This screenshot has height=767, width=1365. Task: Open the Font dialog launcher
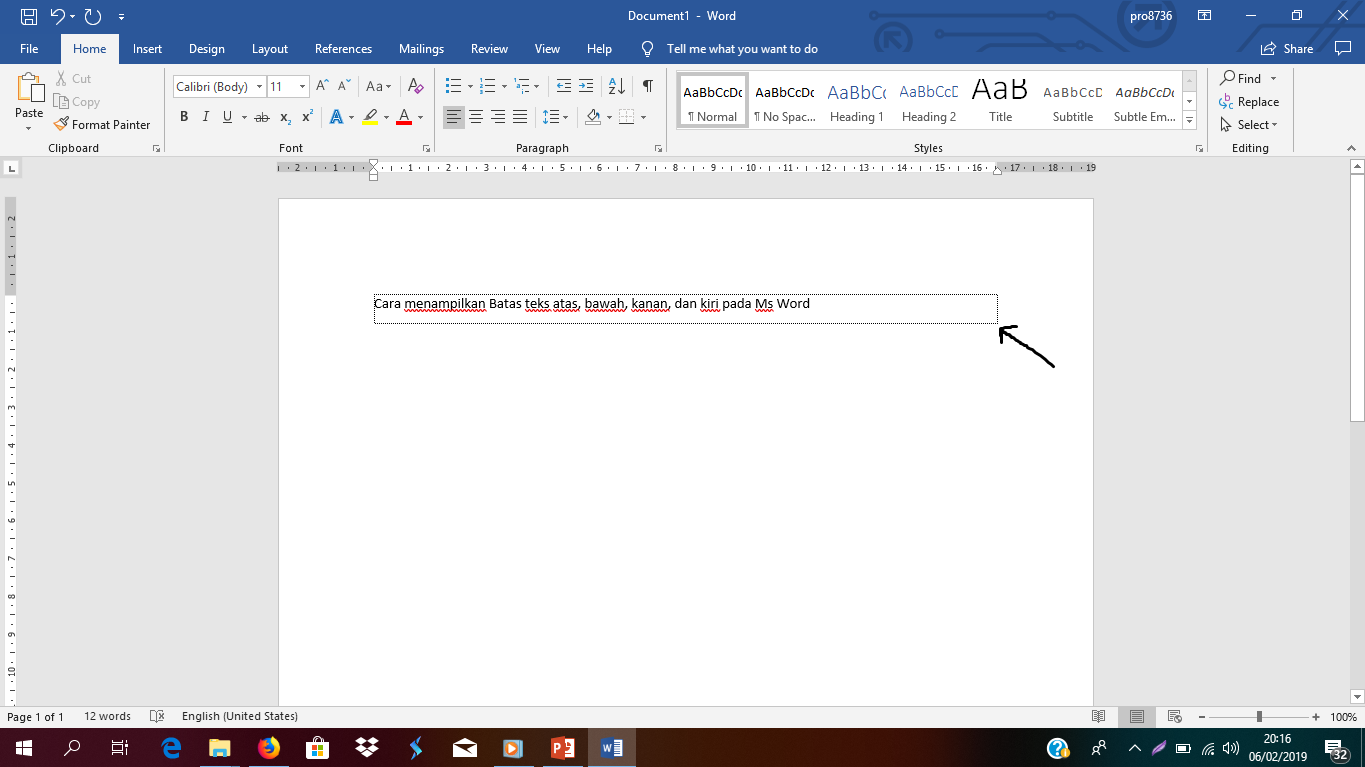(x=427, y=148)
